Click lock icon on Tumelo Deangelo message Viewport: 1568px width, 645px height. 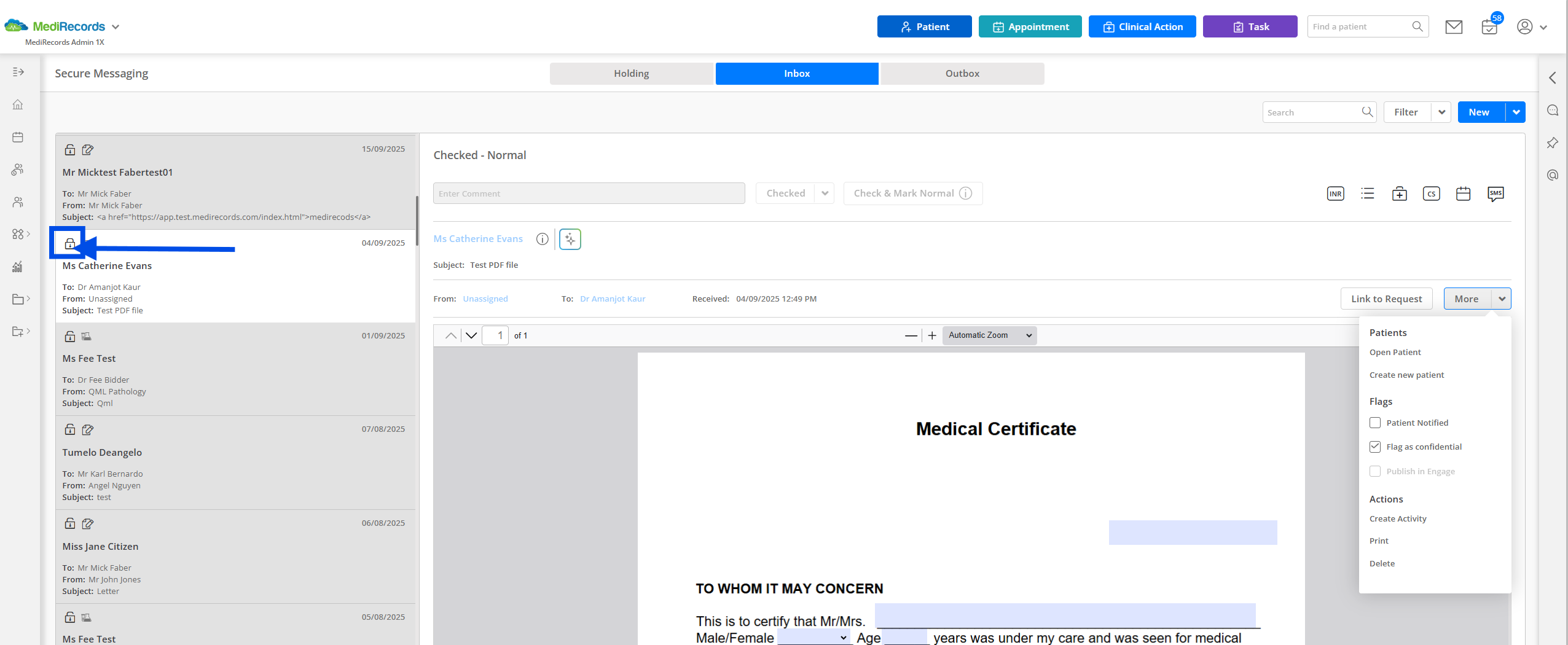(70, 429)
